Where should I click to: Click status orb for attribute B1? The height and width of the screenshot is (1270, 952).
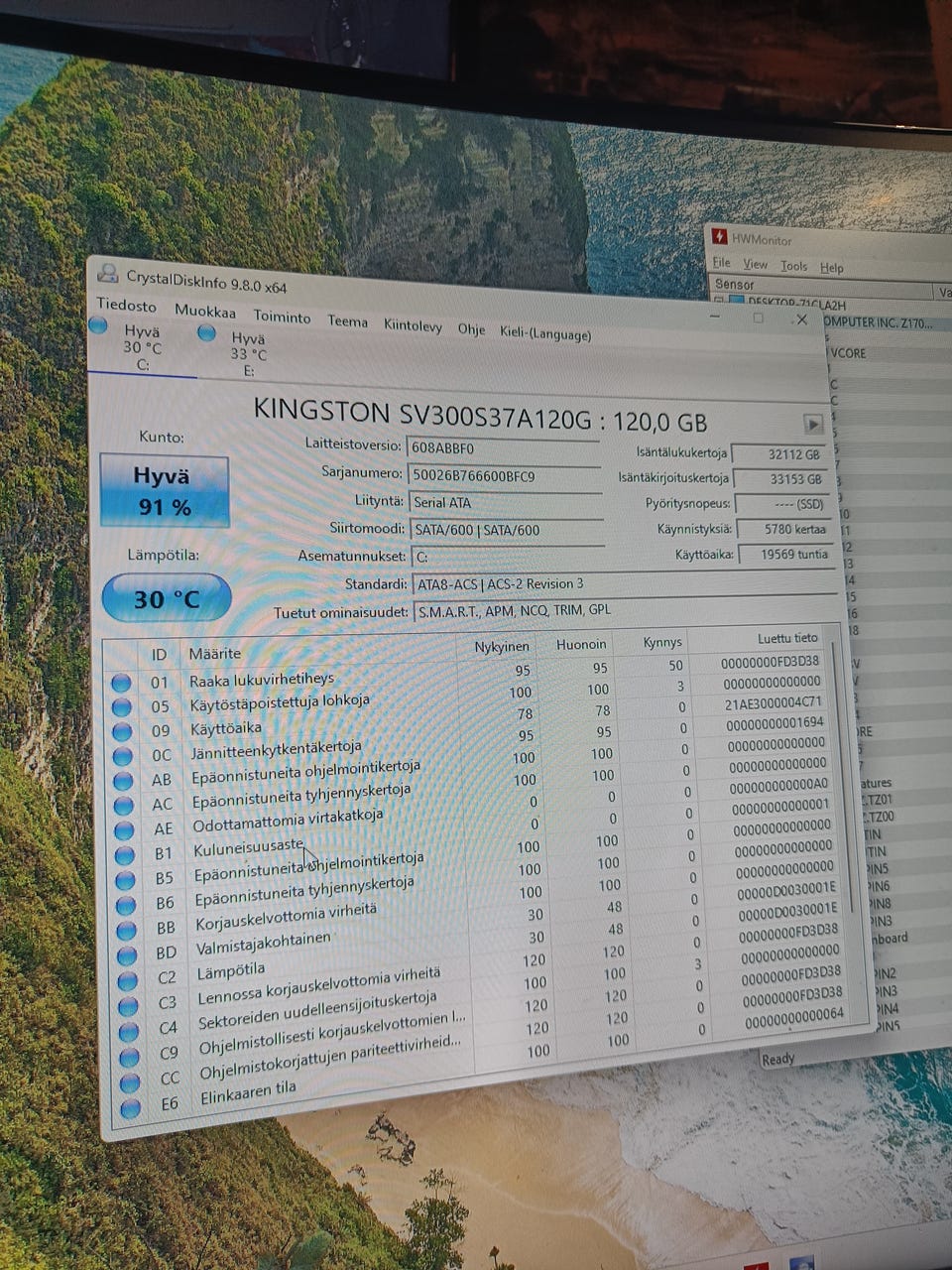pos(125,854)
